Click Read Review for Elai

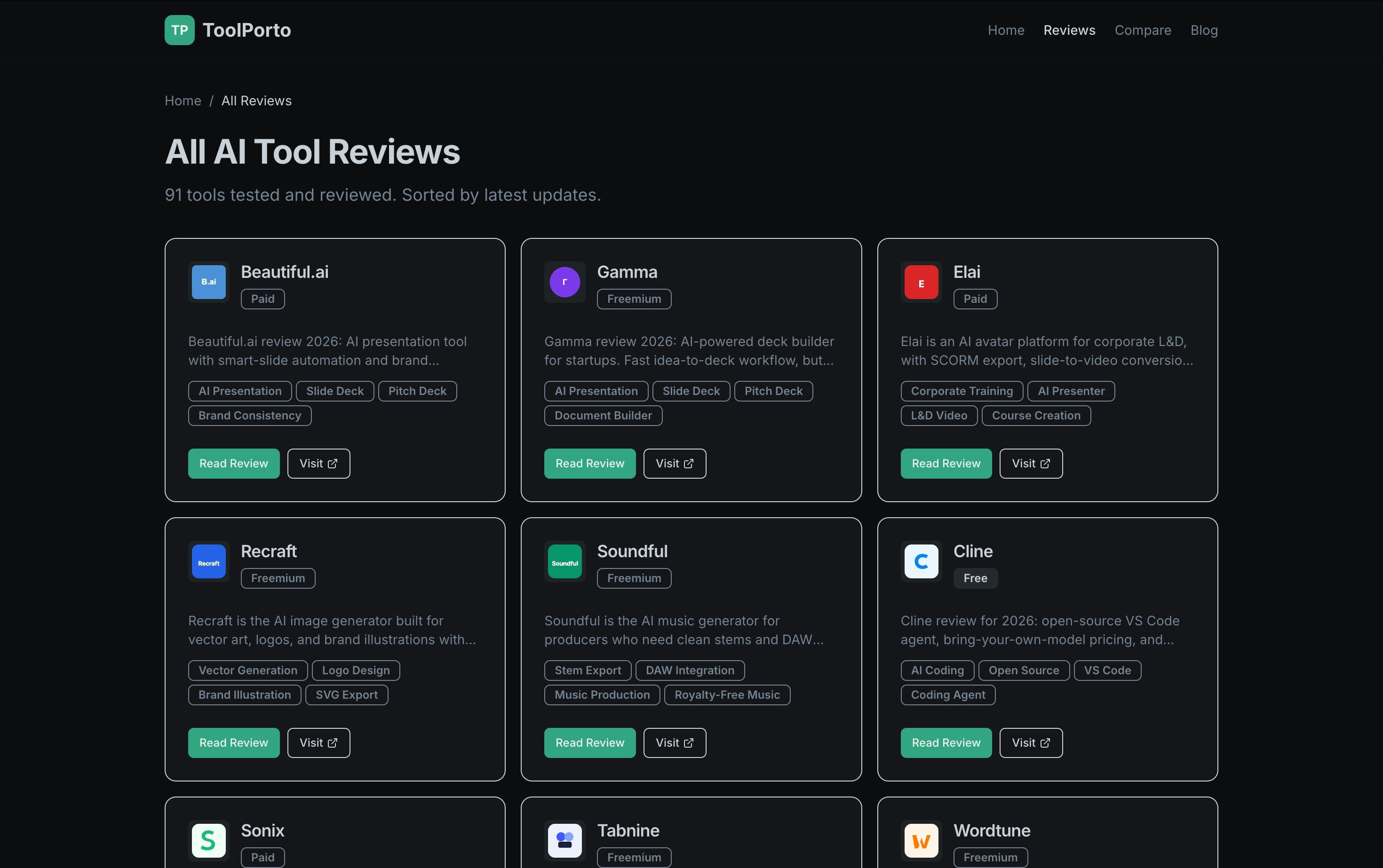tap(946, 463)
